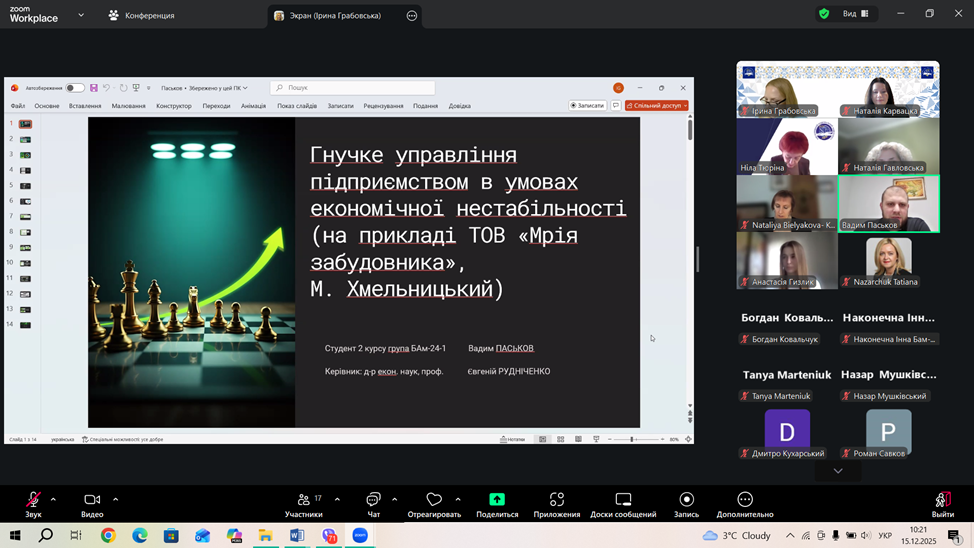Screen dimensions: 974x548
Task: Click the PowerPoint zoom slider
Action: click(x=632, y=439)
